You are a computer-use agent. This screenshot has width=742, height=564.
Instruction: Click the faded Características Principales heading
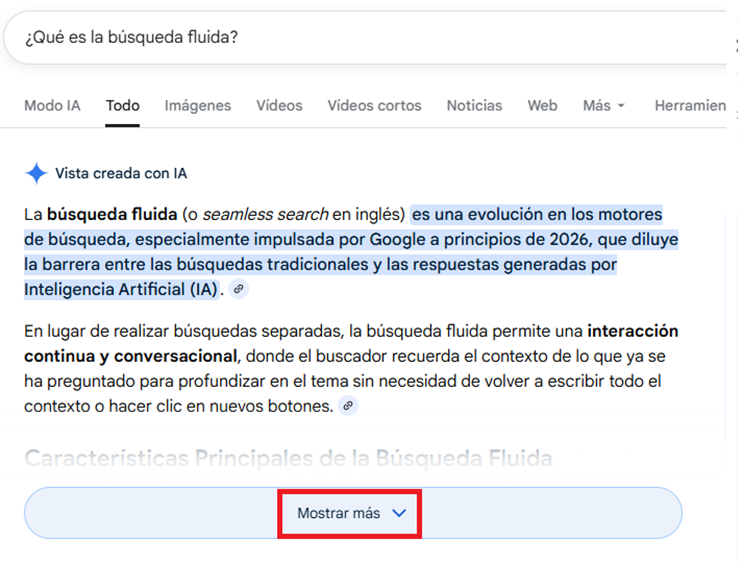pyautogui.click(x=288, y=459)
